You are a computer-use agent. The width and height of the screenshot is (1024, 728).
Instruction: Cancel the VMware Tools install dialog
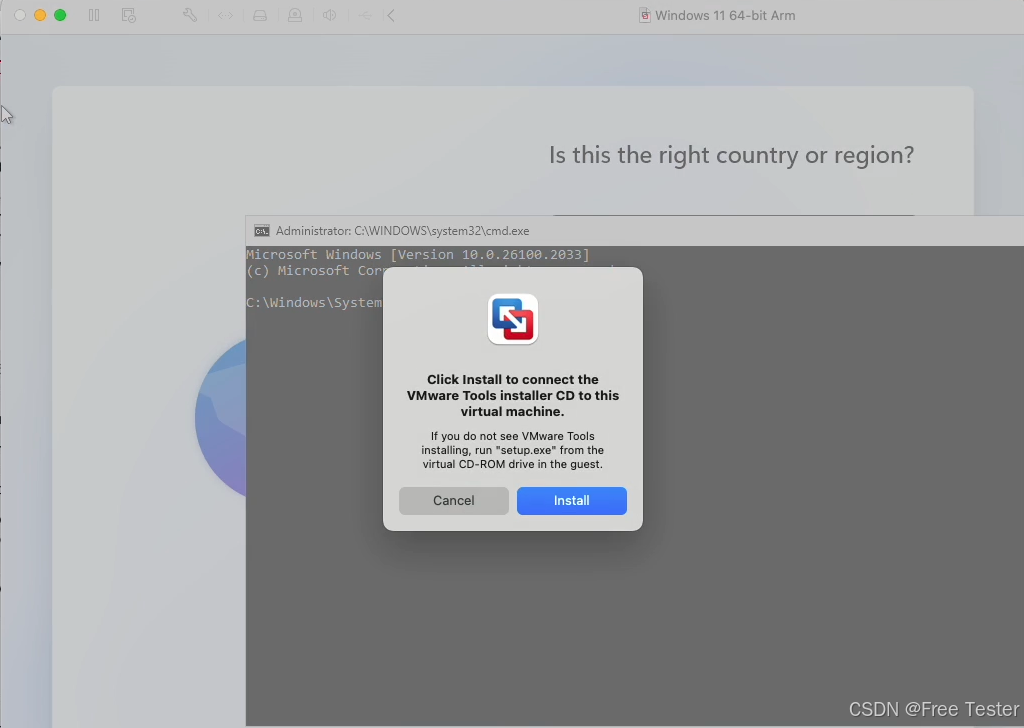click(454, 501)
